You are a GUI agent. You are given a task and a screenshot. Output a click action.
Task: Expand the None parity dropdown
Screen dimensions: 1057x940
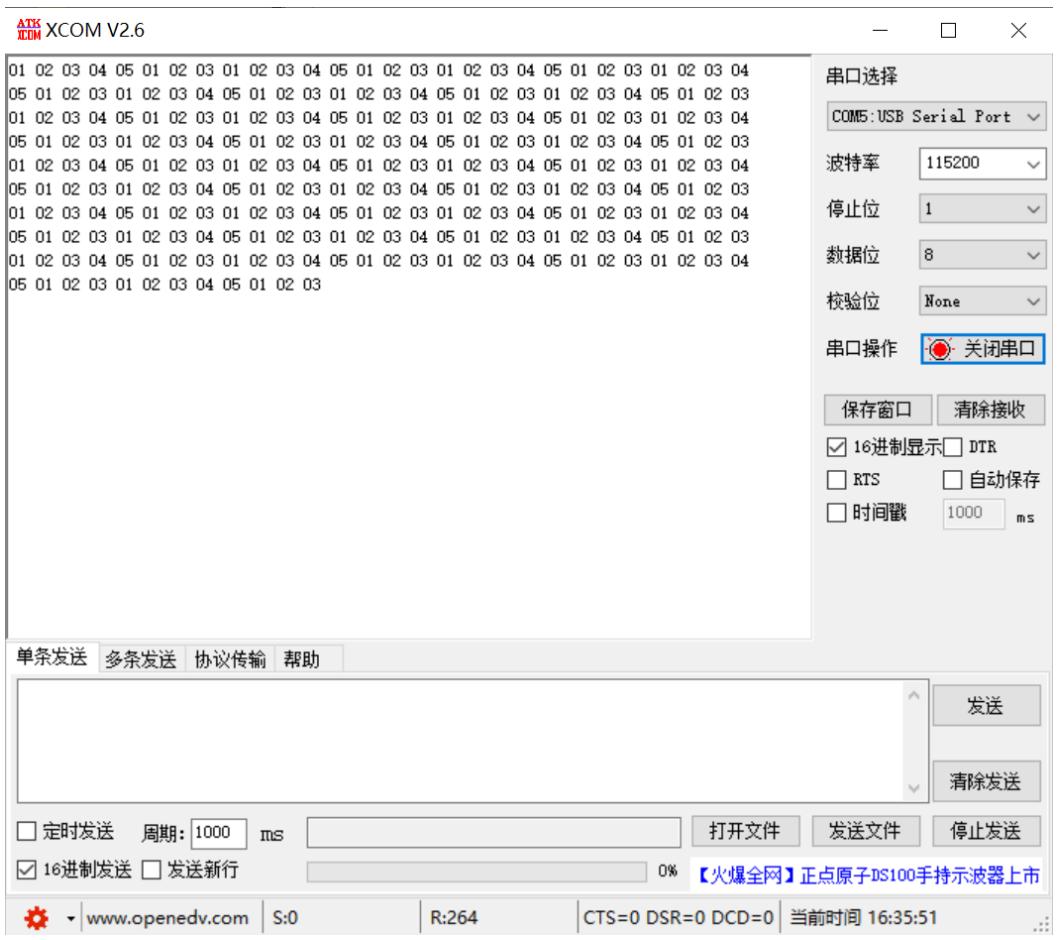pyautogui.click(x=982, y=301)
